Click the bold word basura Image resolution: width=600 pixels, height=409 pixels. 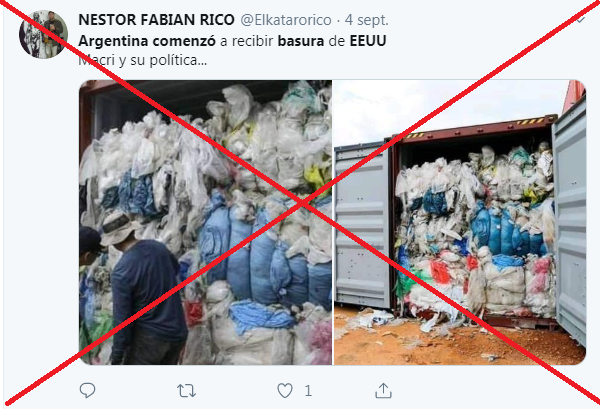point(301,41)
